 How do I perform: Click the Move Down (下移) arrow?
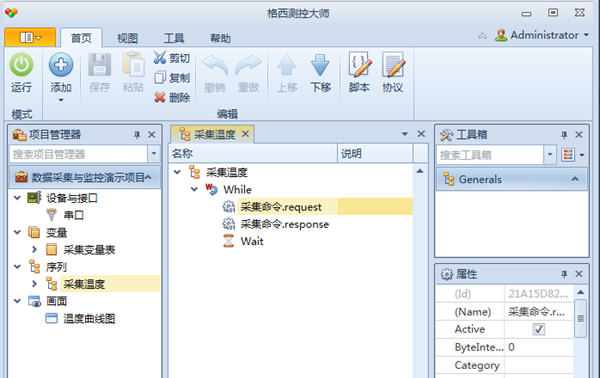(320, 65)
